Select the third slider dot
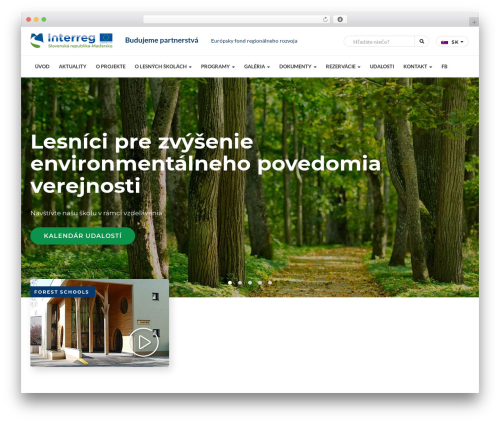 tap(250, 283)
